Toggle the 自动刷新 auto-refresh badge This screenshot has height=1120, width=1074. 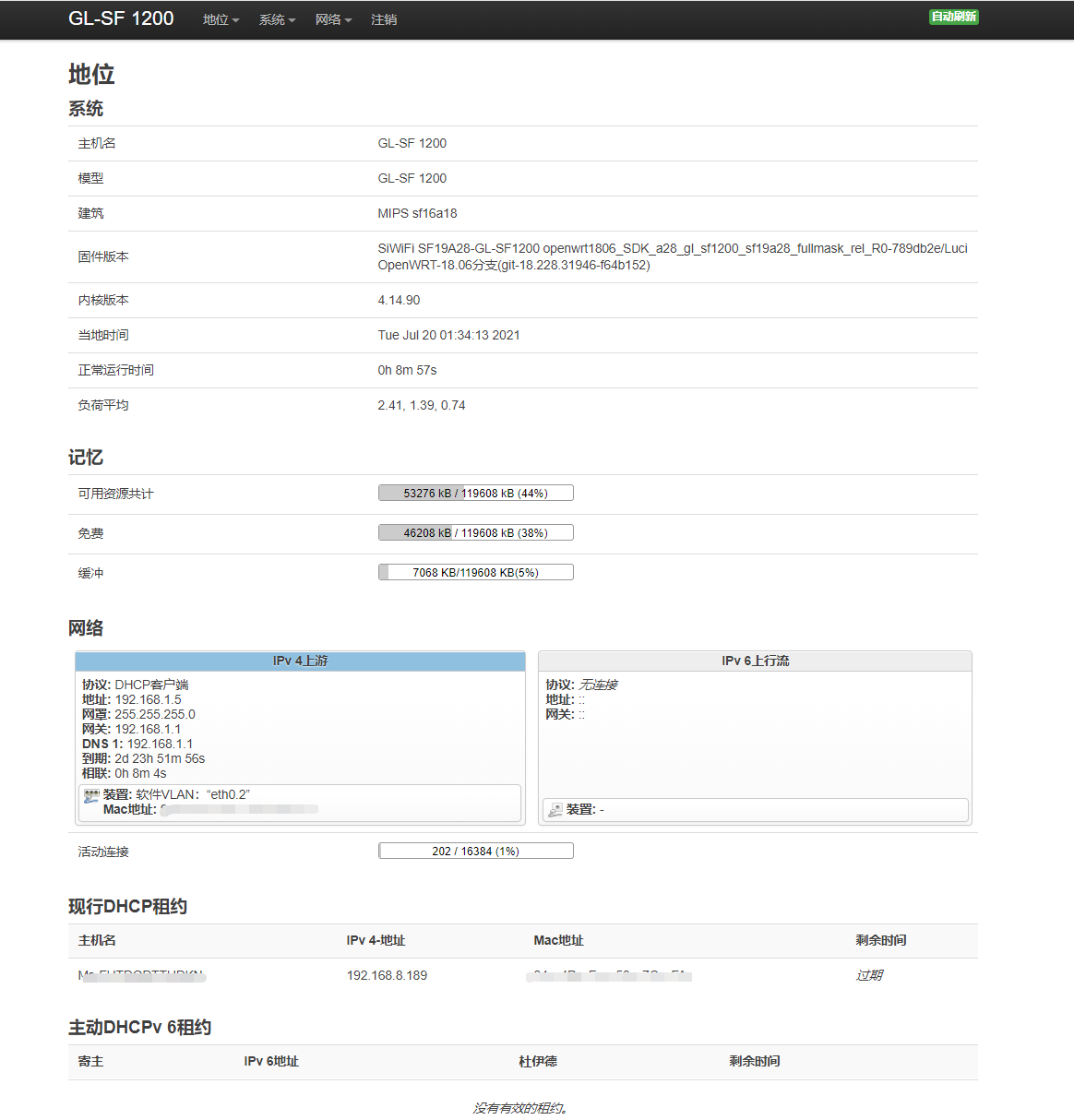[953, 17]
